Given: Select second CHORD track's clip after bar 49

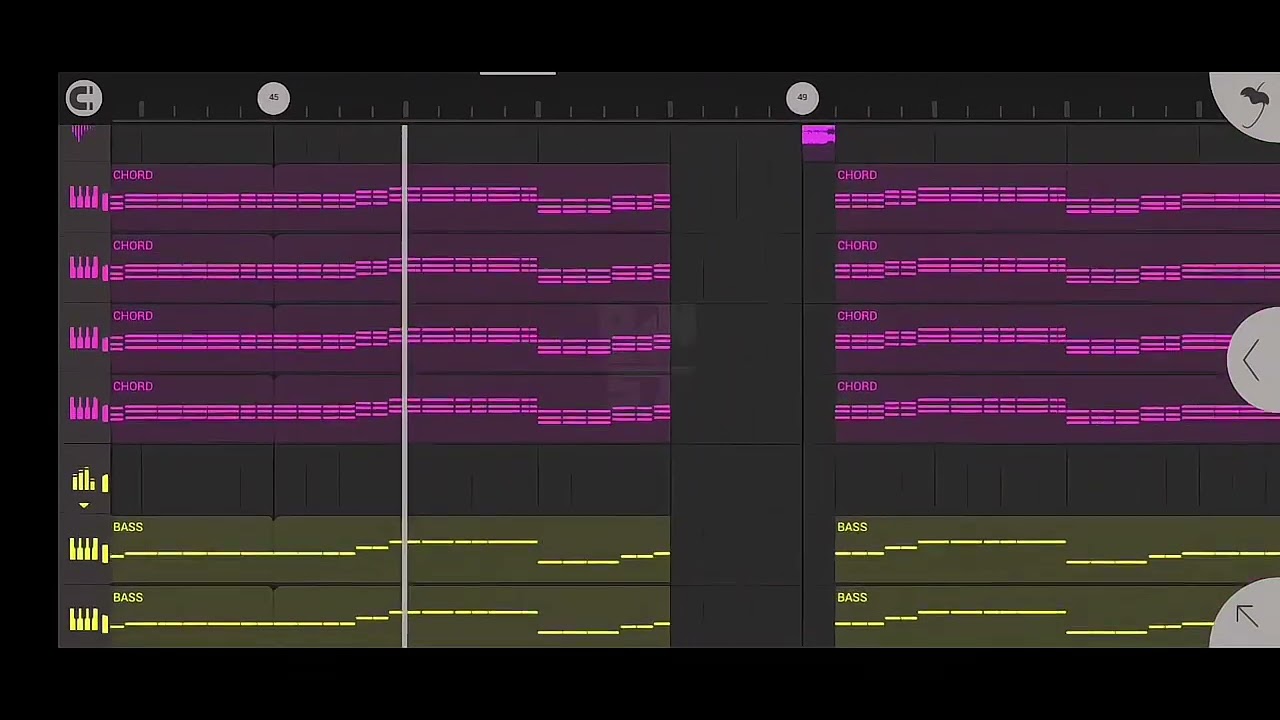Looking at the screenshot, I should point(1057,268).
